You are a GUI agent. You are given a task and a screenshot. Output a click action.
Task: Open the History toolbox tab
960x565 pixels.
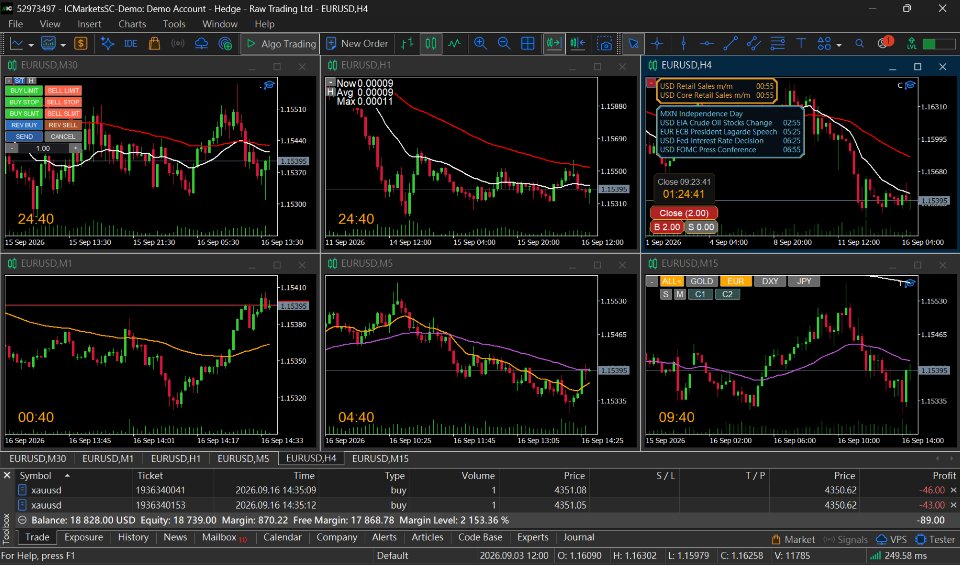pyautogui.click(x=133, y=537)
